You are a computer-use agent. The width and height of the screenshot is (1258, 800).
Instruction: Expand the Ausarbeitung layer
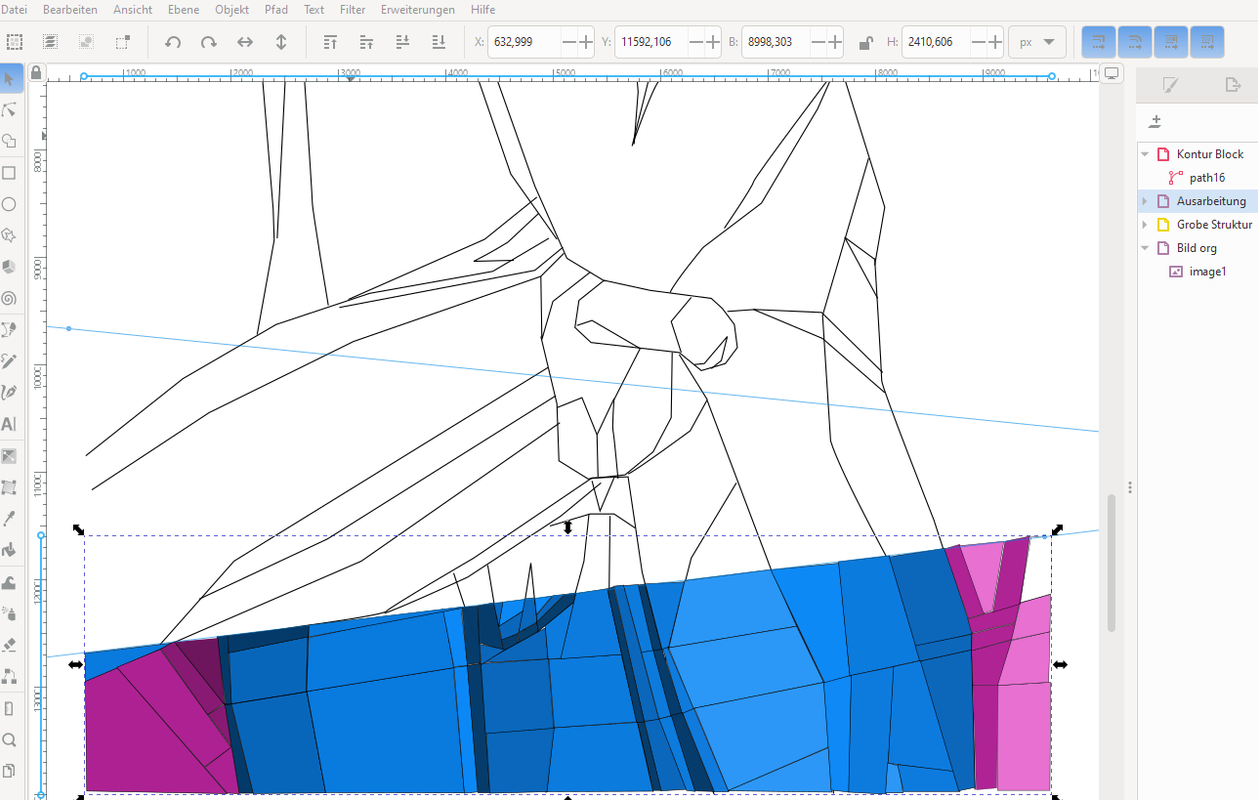pos(1145,201)
